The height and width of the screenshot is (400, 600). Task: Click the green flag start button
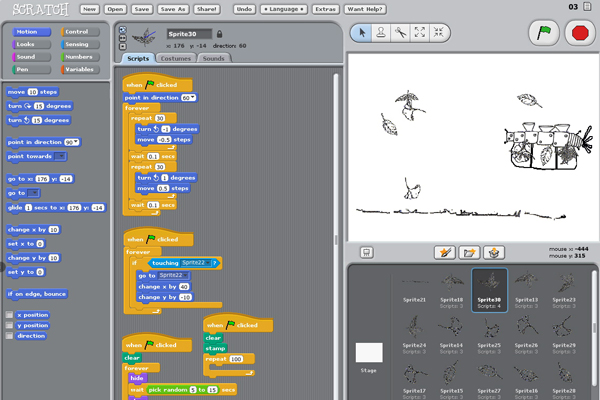tap(544, 33)
